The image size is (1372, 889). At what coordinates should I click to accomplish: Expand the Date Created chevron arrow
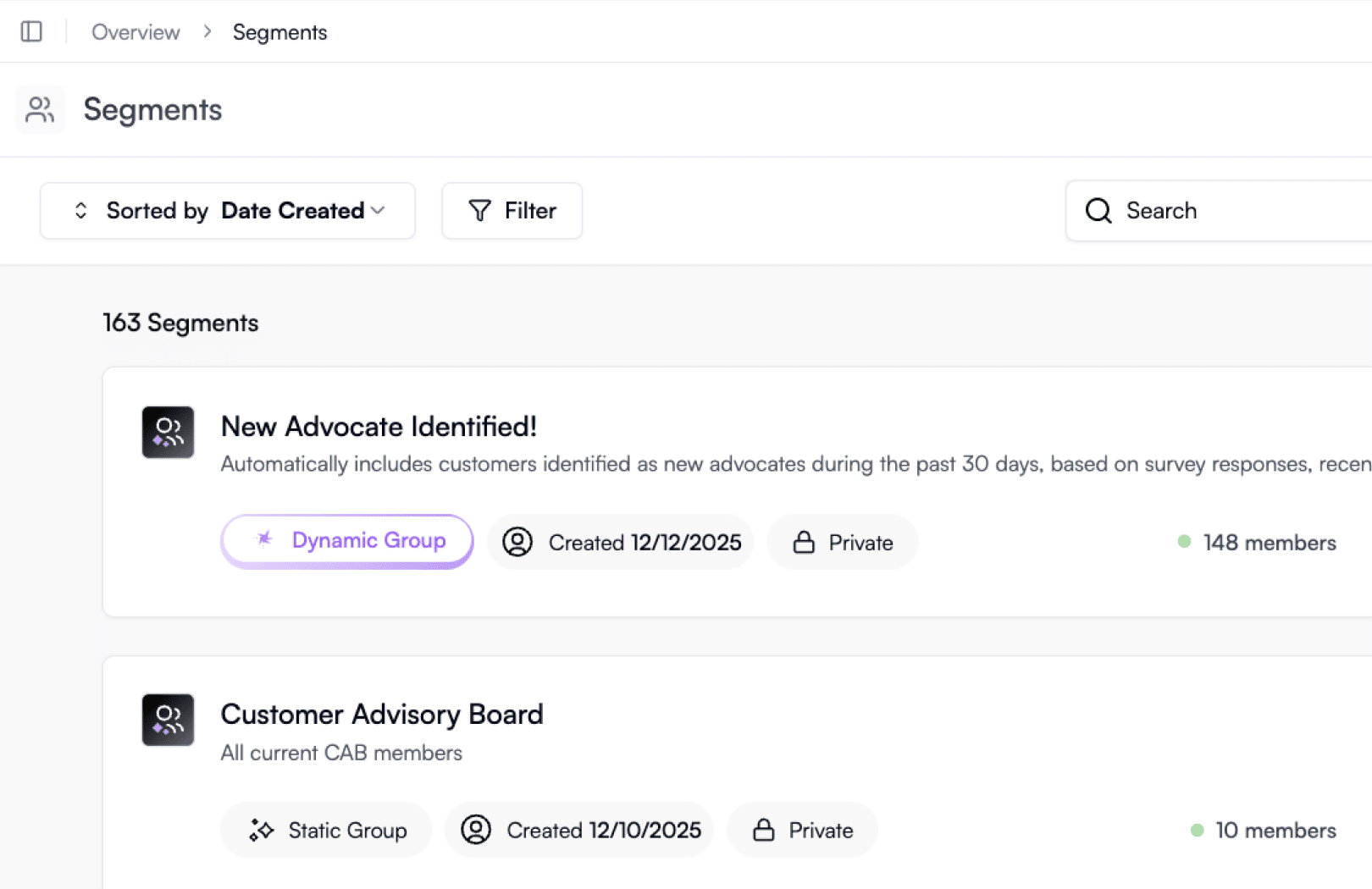pos(378,211)
